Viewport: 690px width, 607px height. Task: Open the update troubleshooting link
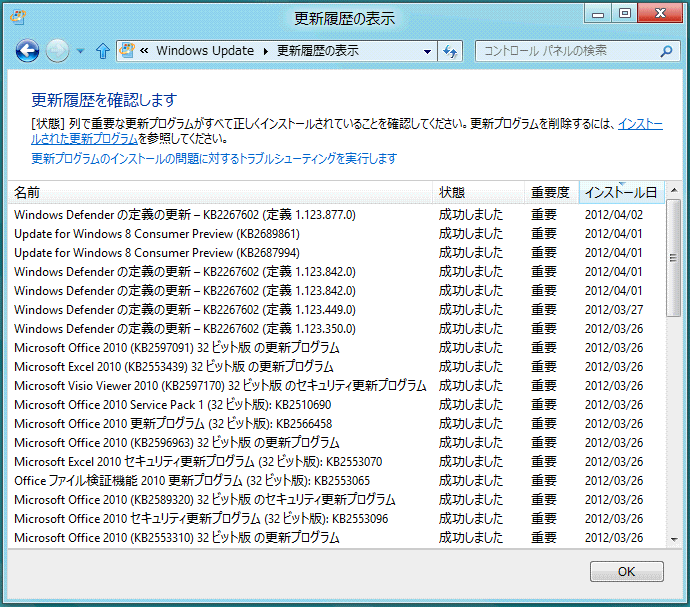(214, 158)
